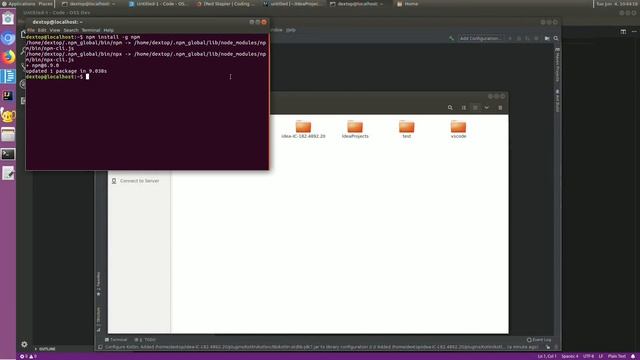Launch Firefox from the dock
Image resolution: width=640 pixels, height=360 pixels.
(8, 57)
